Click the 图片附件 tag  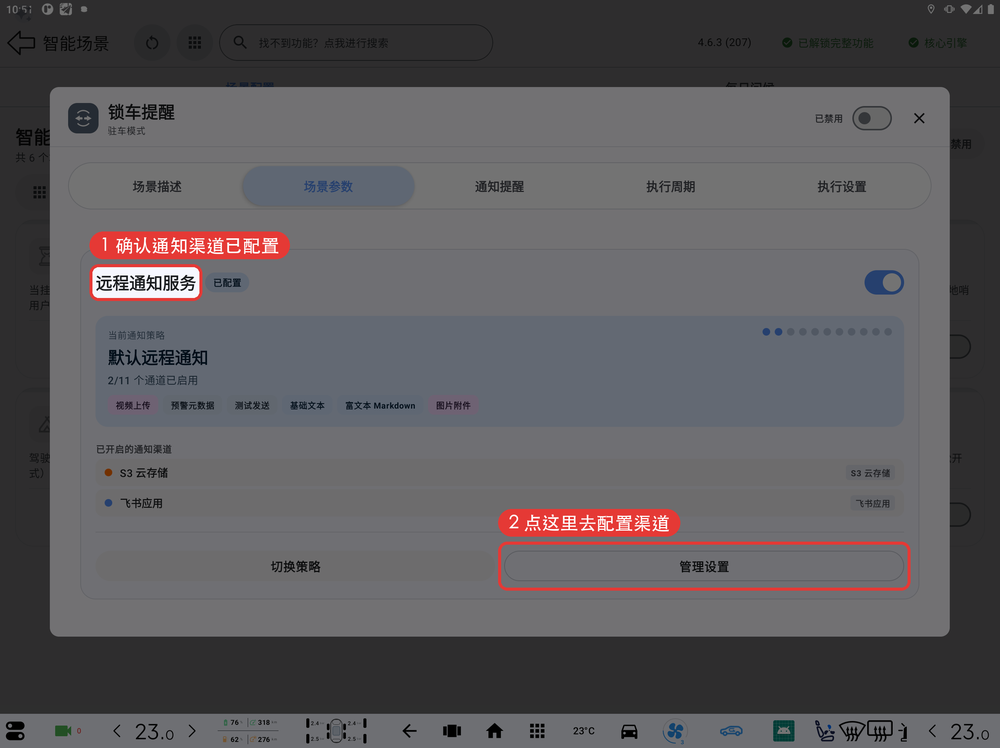(x=453, y=406)
